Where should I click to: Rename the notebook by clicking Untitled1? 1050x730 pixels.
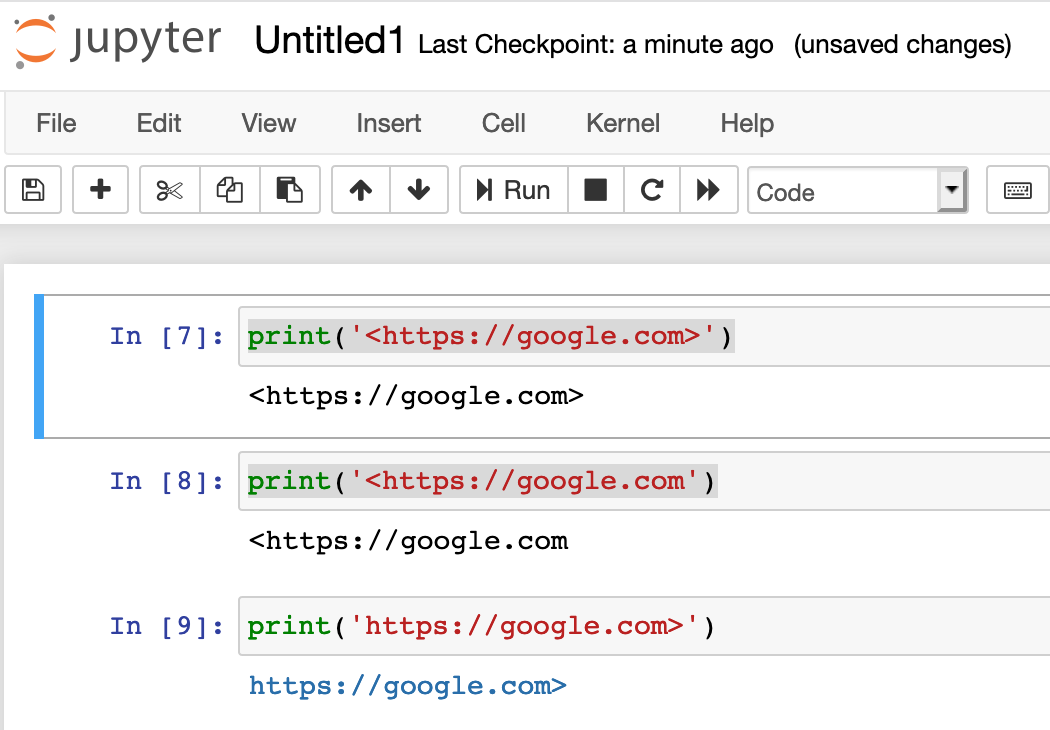click(x=328, y=42)
